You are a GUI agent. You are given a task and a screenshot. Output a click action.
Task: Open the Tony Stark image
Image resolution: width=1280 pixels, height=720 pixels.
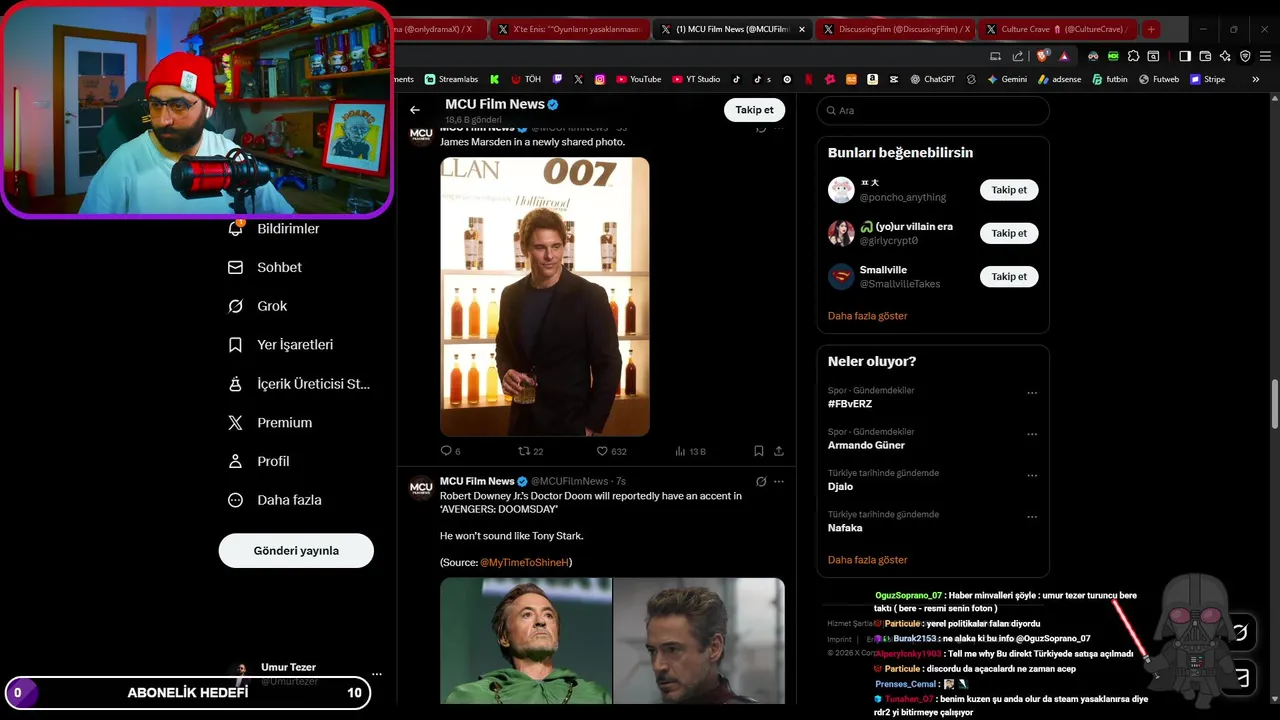pyautogui.click(x=699, y=641)
